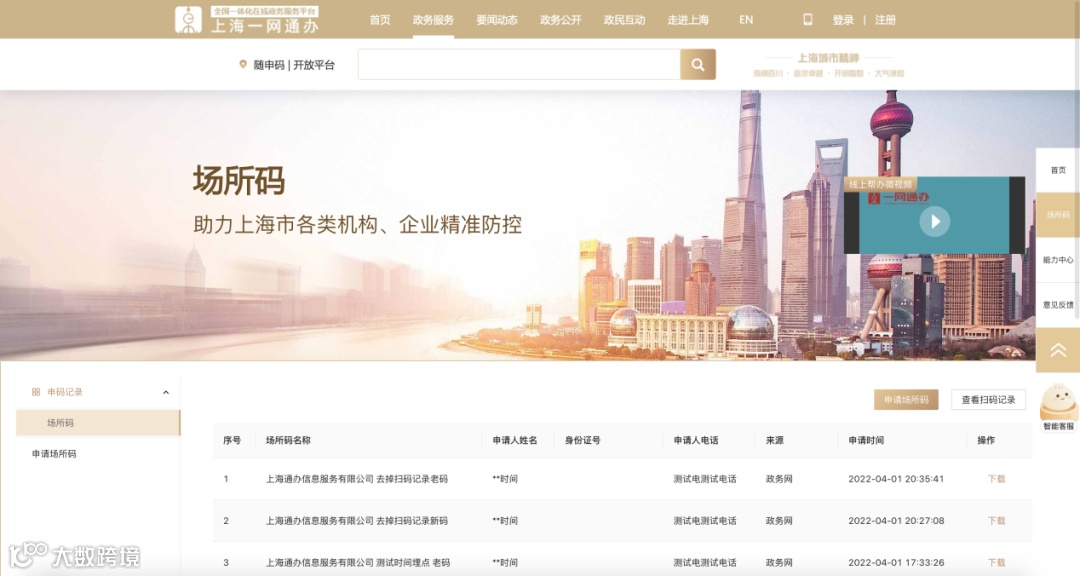Click the Shanghai 一网通办 logo icon
1080x576 pixels.
tap(188, 19)
